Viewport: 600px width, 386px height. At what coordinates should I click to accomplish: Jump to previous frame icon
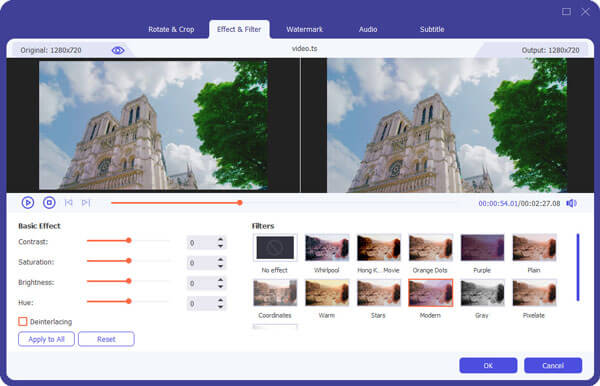coord(68,203)
